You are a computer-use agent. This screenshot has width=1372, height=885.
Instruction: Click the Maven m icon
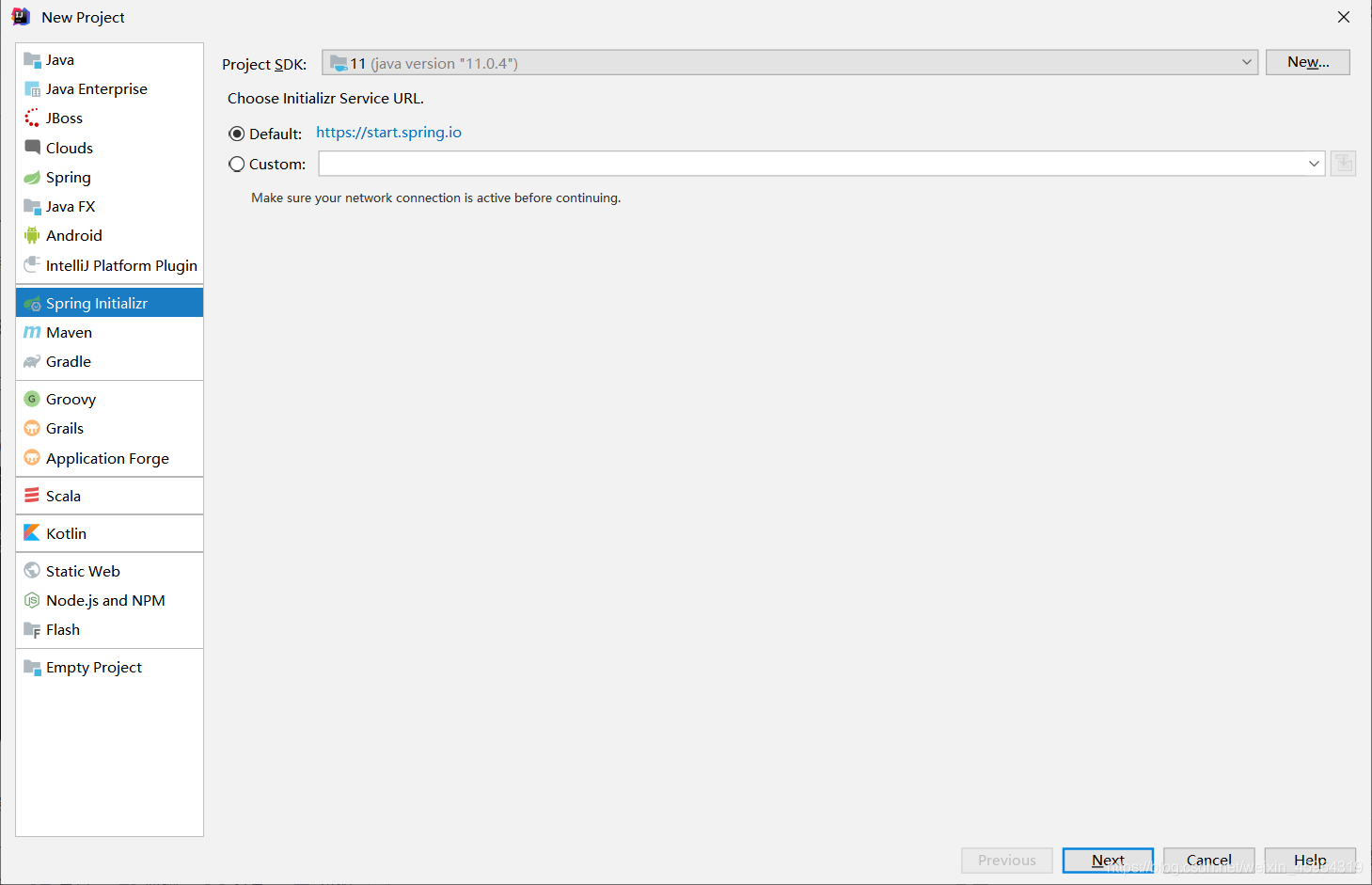click(x=32, y=333)
